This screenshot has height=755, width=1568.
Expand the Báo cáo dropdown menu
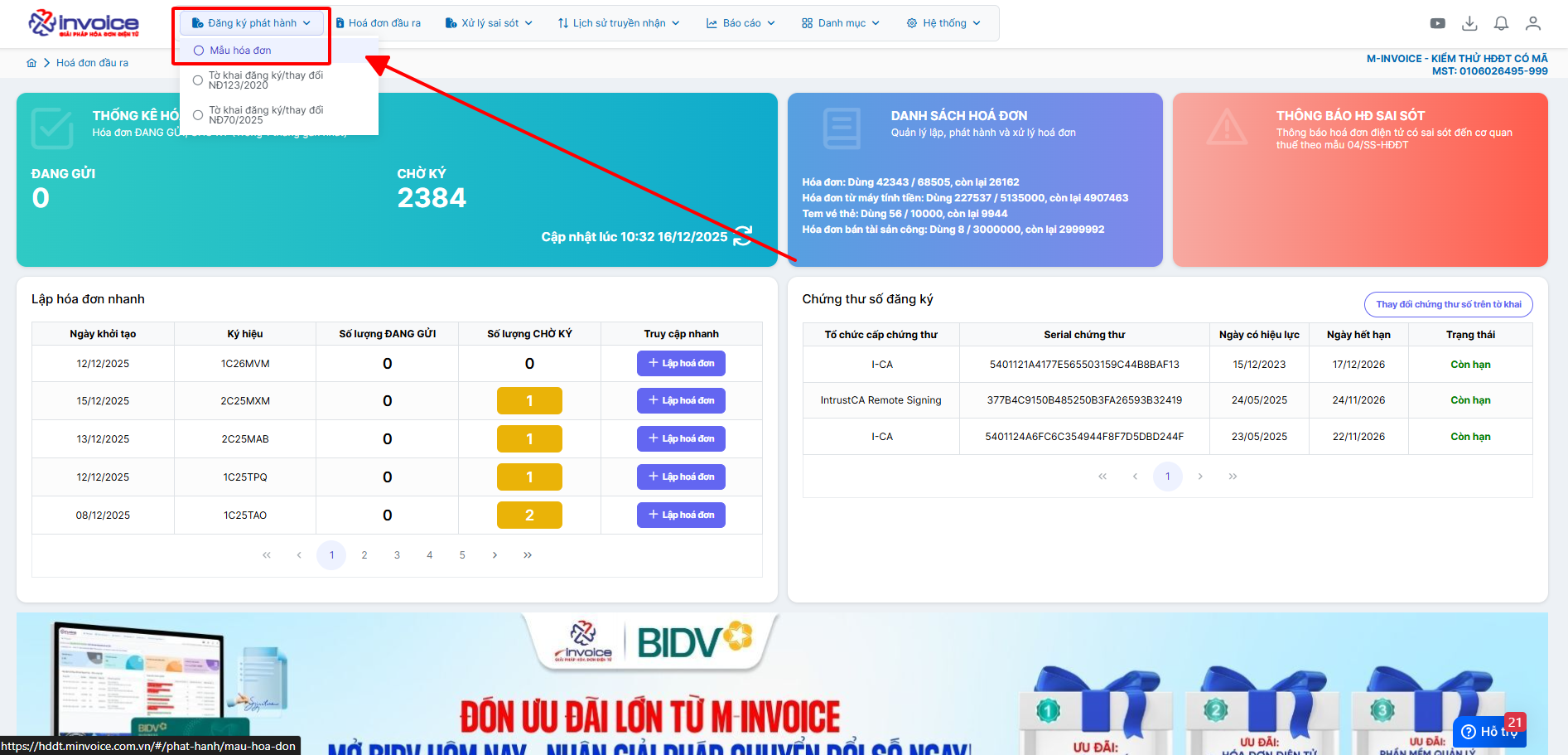741,23
